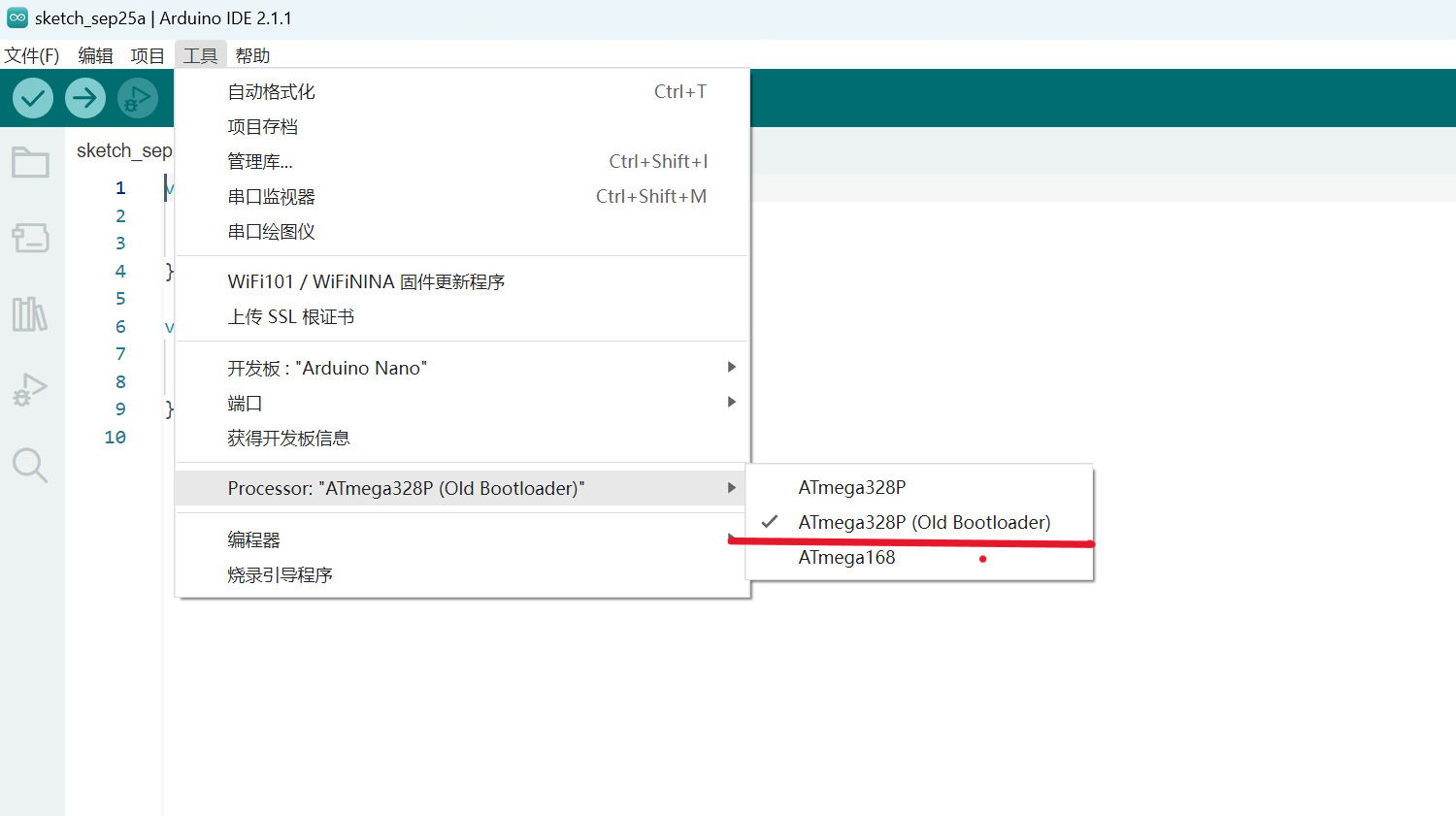Choose ATmega168 as the processor
Screen dimensions: 1456x816
(x=846, y=558)
